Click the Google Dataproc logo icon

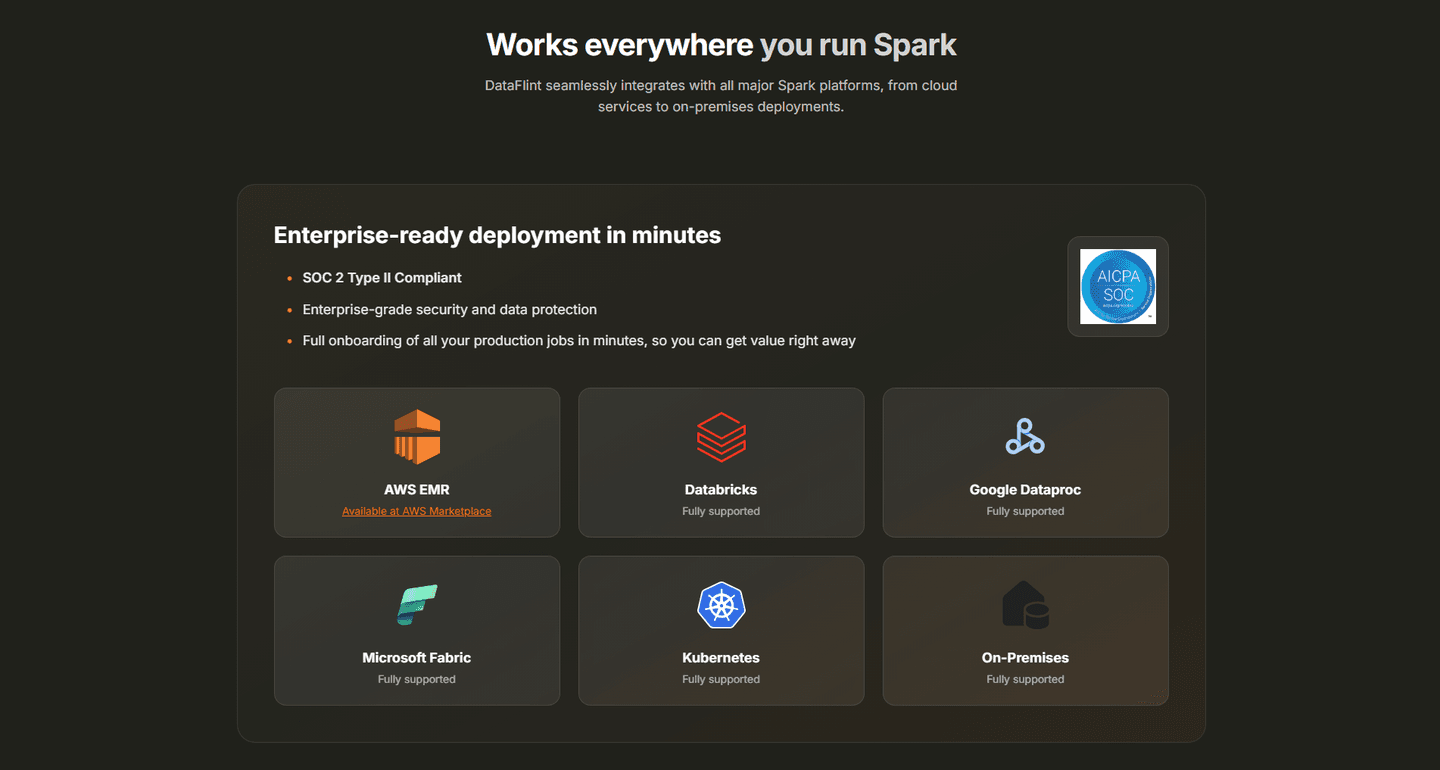click(1025, 437)
